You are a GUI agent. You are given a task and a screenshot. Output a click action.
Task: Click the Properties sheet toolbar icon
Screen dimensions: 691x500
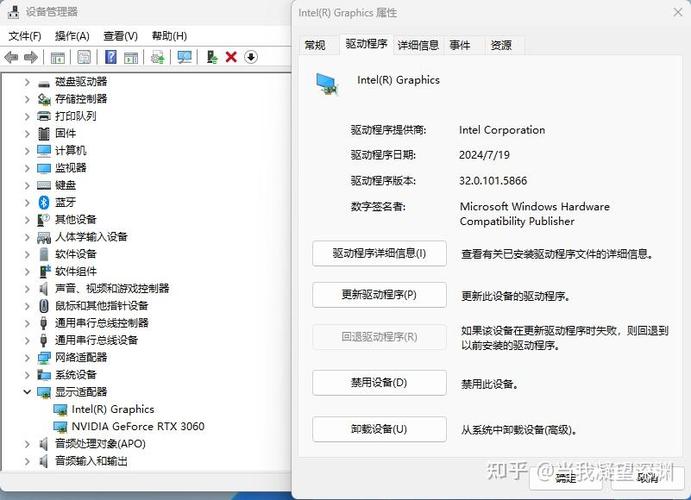[84, 57]
